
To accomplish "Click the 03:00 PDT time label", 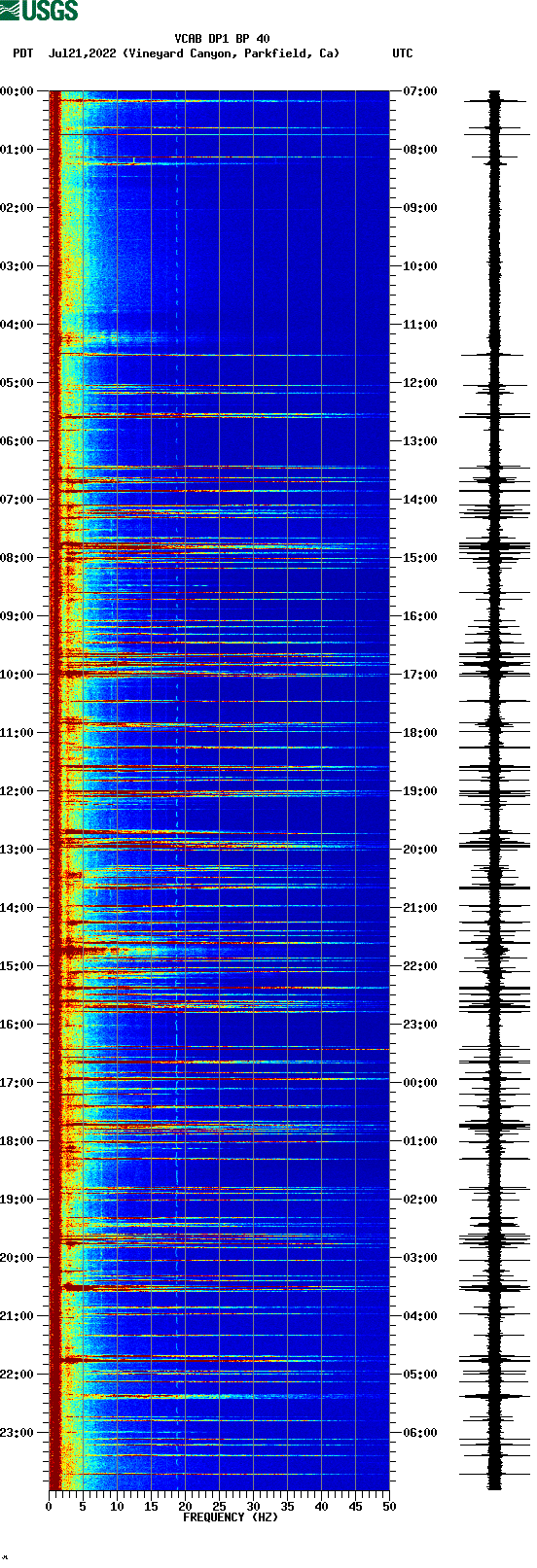I will coord(18,266).
